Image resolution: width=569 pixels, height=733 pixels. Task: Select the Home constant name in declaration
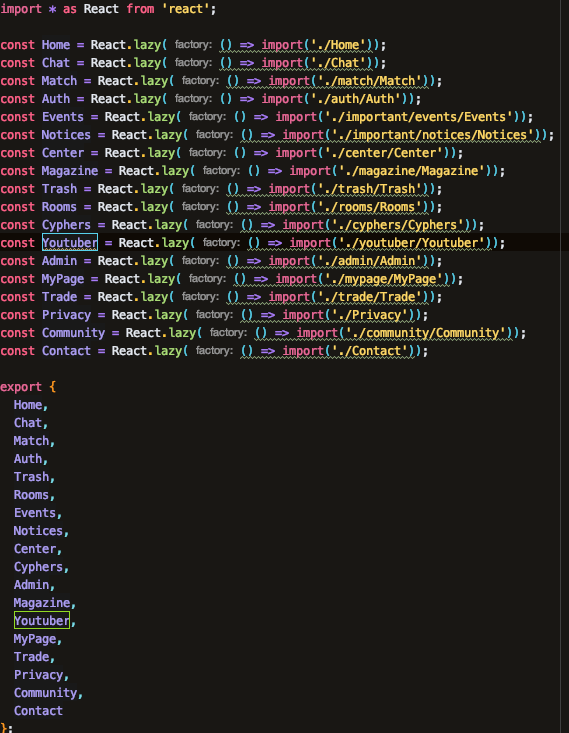click(x=56, y=45)
